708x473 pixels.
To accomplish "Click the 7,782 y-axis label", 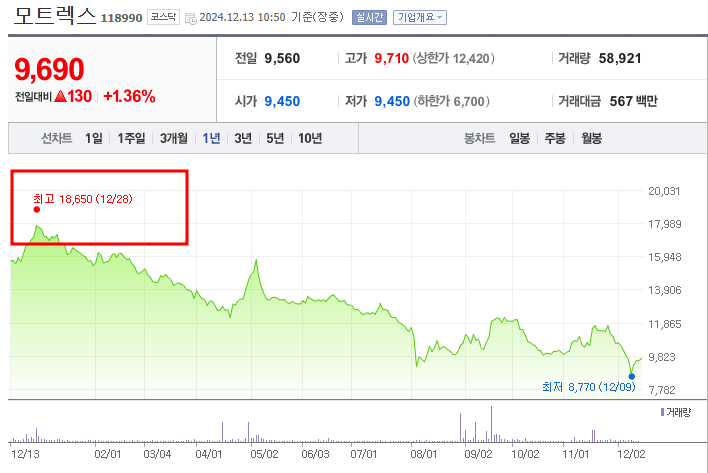I will pos(662,390).
